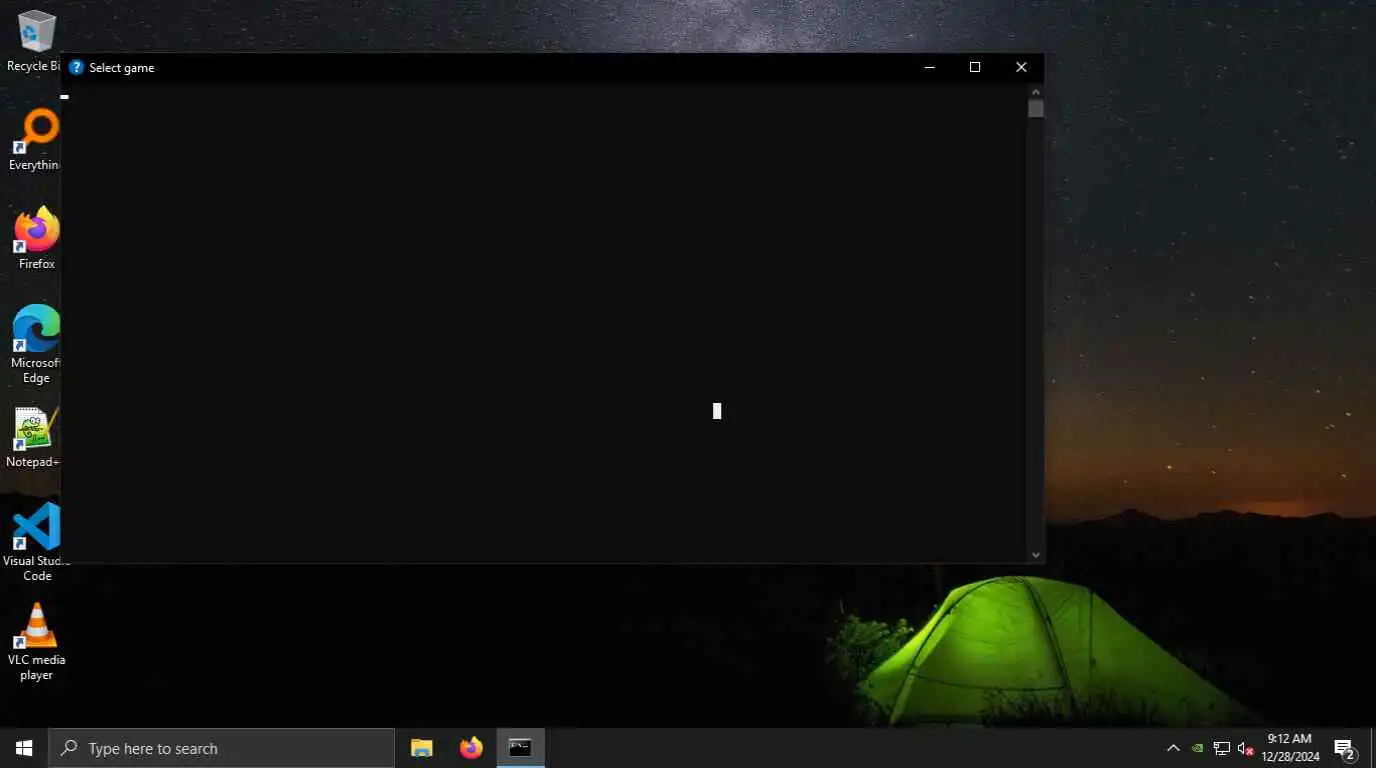1376x768 pixels.
Task: Click the console scrollbar up arrow
Action: tap(1036, 91)
